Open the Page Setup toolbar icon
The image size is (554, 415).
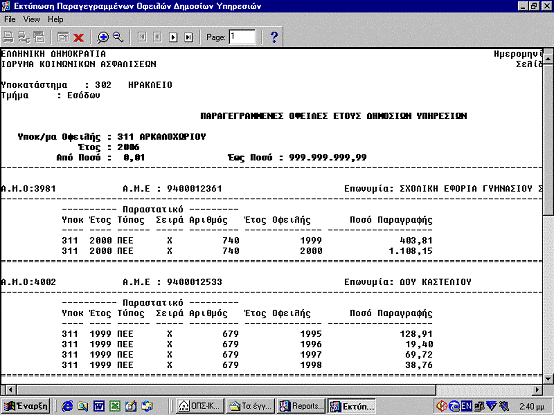point(23,37)
